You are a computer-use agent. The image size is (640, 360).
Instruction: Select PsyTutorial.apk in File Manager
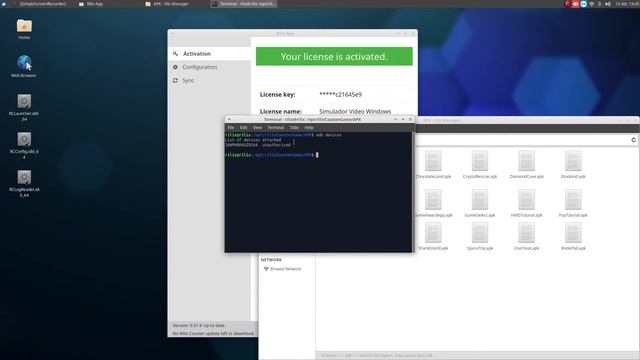tap(573, 203)
